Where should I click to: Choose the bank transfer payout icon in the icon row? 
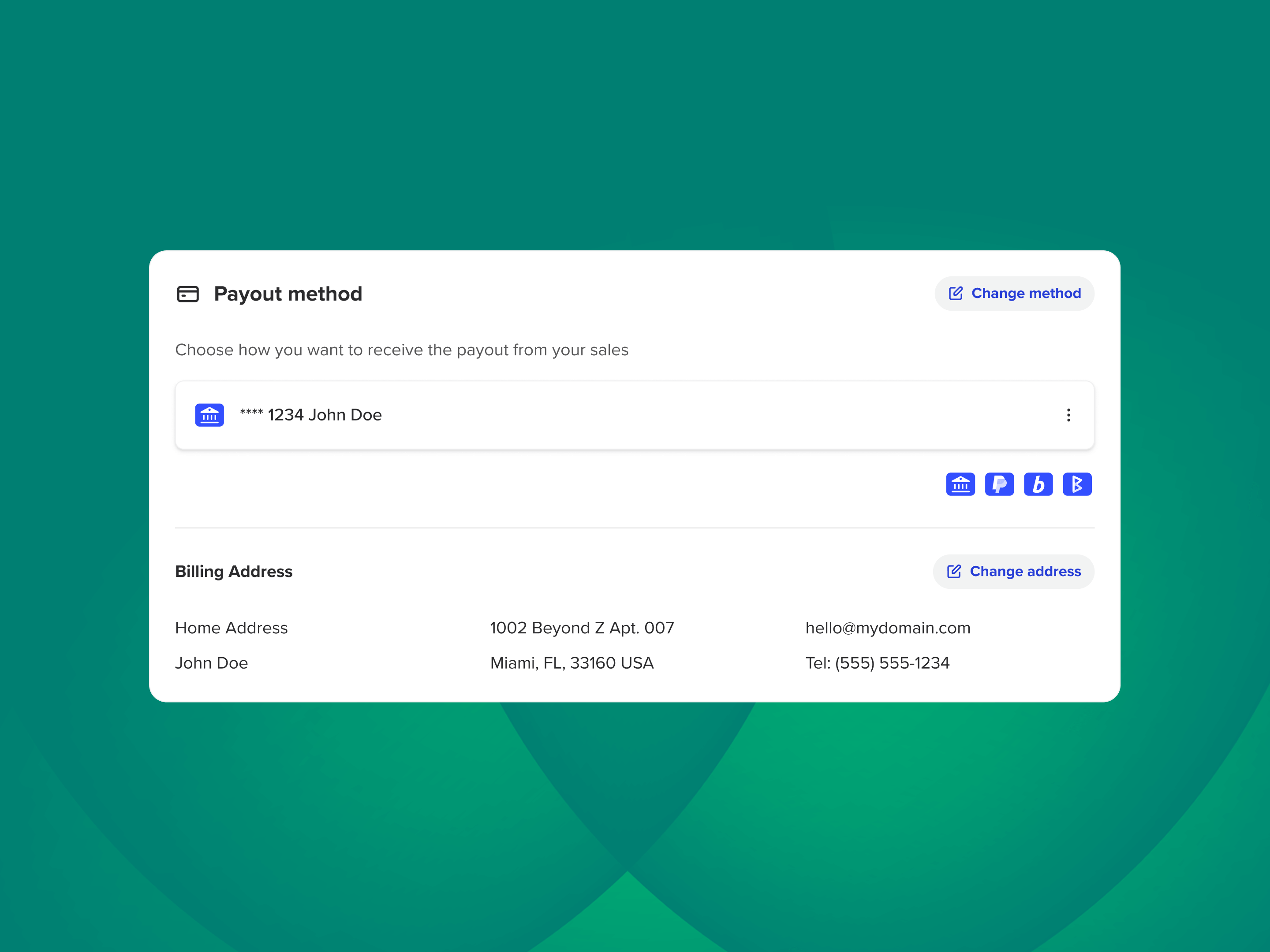[x=960, y=484]
